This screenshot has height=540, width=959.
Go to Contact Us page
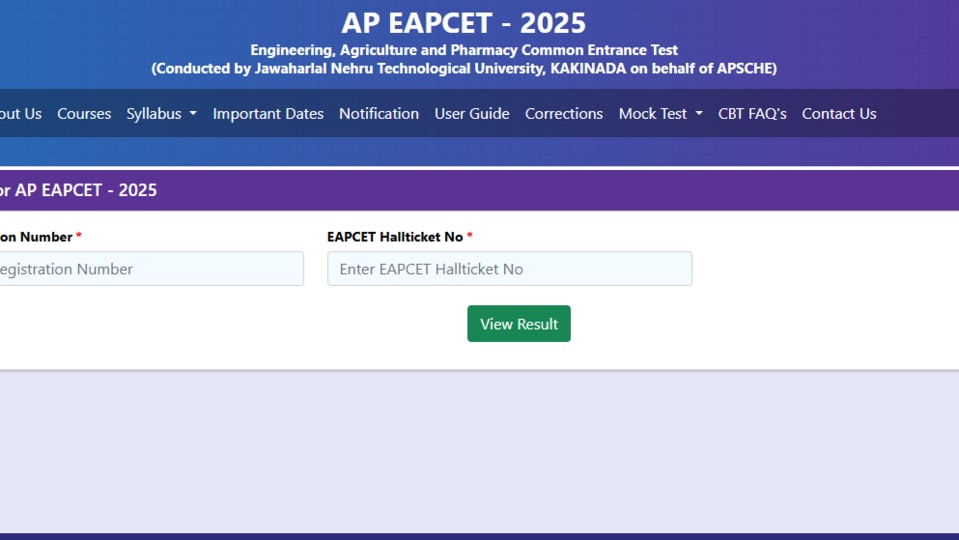pos(839,114)
